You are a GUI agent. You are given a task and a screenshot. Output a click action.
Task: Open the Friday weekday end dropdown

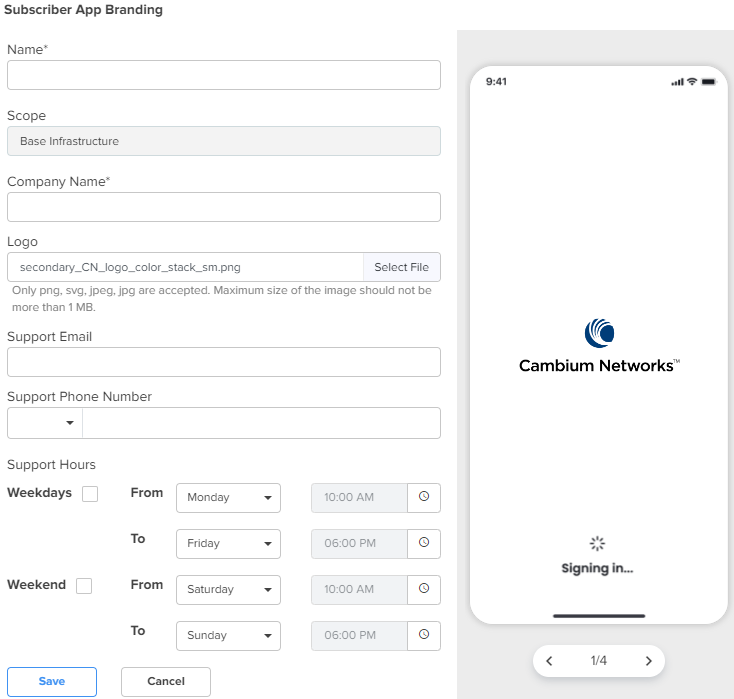pos(228,544)
